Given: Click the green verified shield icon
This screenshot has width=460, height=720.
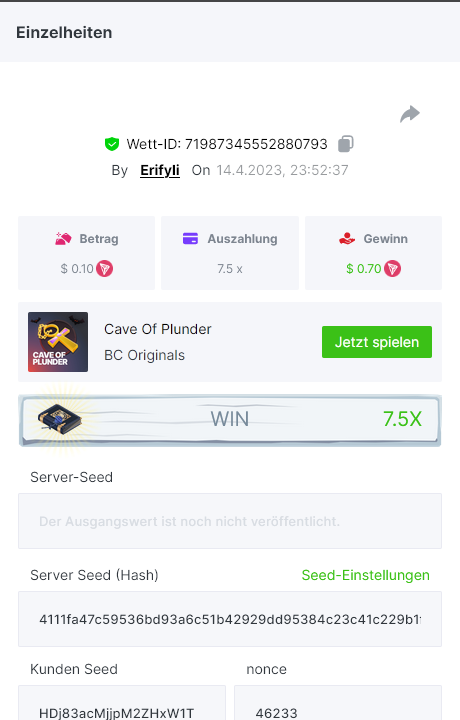Looking at the screenshot, I should (112, 144).
